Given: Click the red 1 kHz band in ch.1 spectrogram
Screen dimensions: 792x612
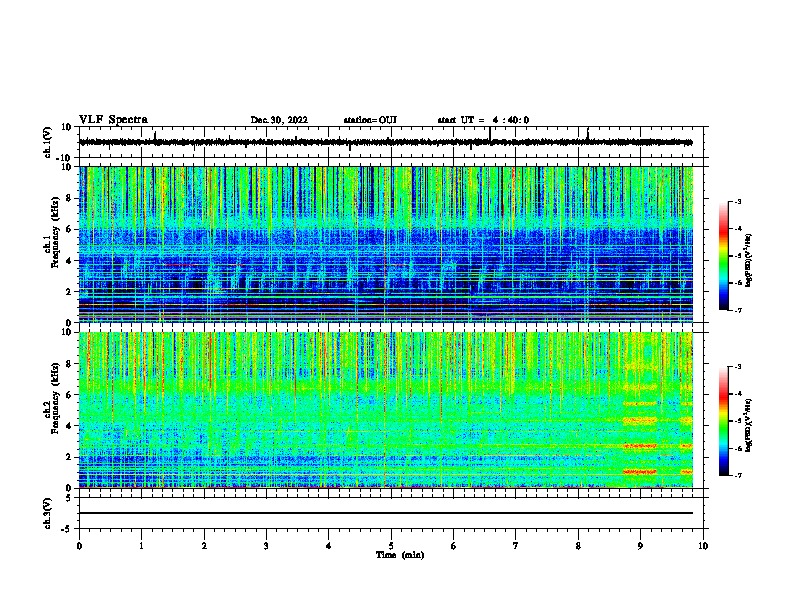Looking at the screenshot, I should (x=386, y=305).
